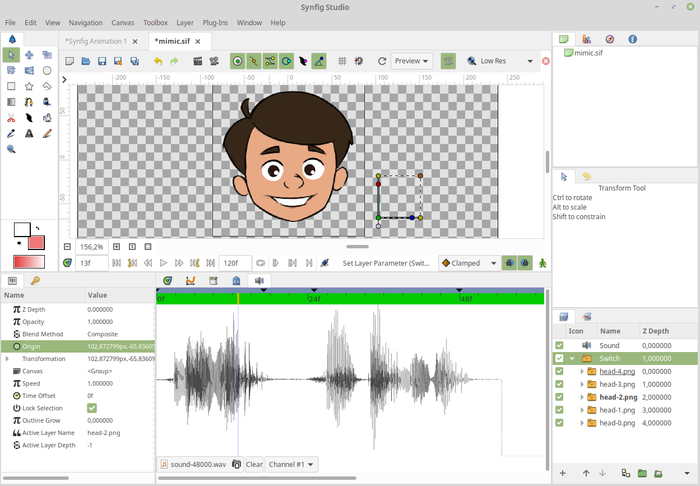The image size is (700, 486).
Task: Select the Star tool in toolbox
Action: [x=29, y=86]
